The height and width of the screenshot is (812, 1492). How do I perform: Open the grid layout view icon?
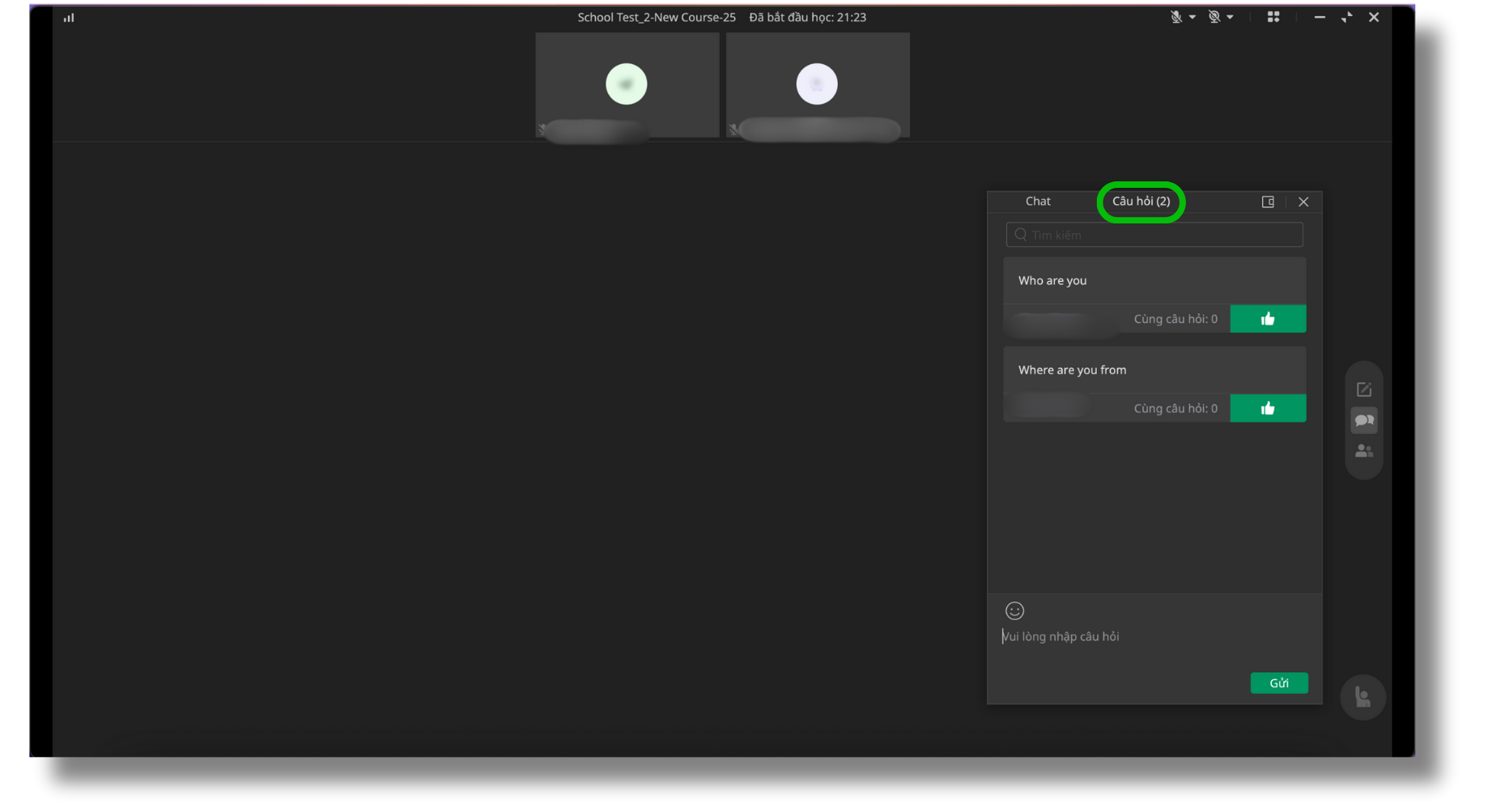(x=1273, y=17)
